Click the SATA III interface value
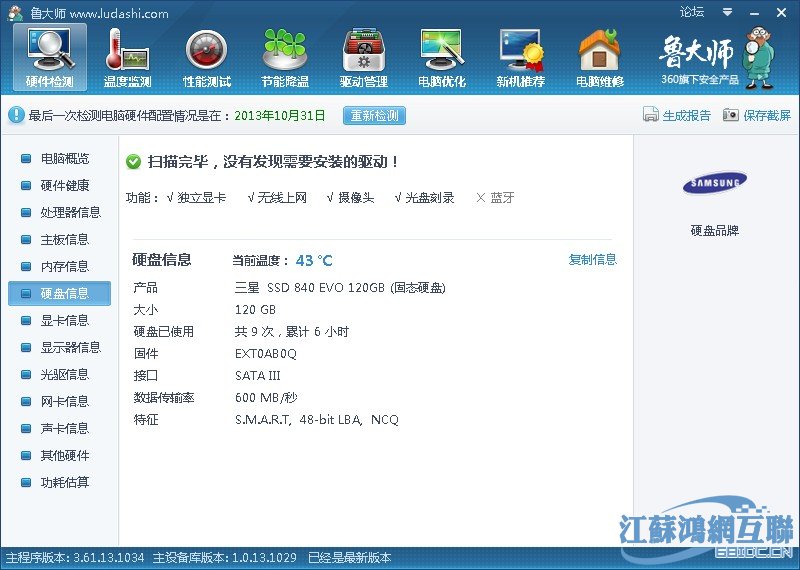The width and height of the screenshot is (800, 570). point(258,376)
